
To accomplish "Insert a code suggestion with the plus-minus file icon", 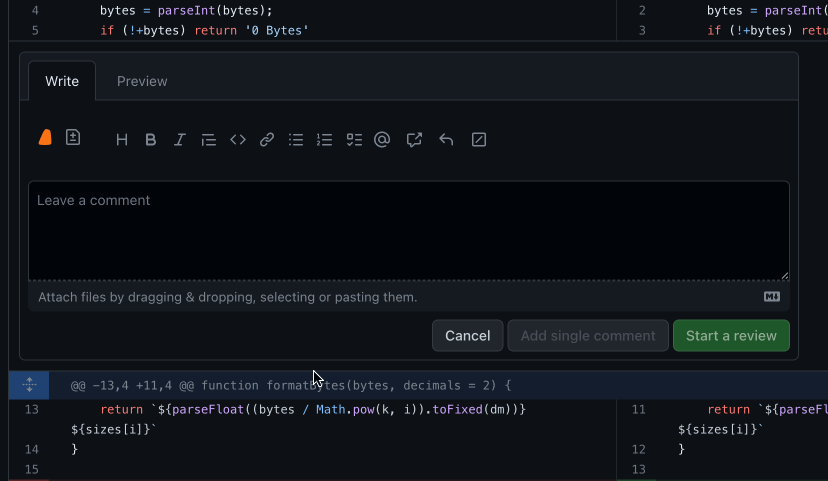I will (x=73, y=138).
